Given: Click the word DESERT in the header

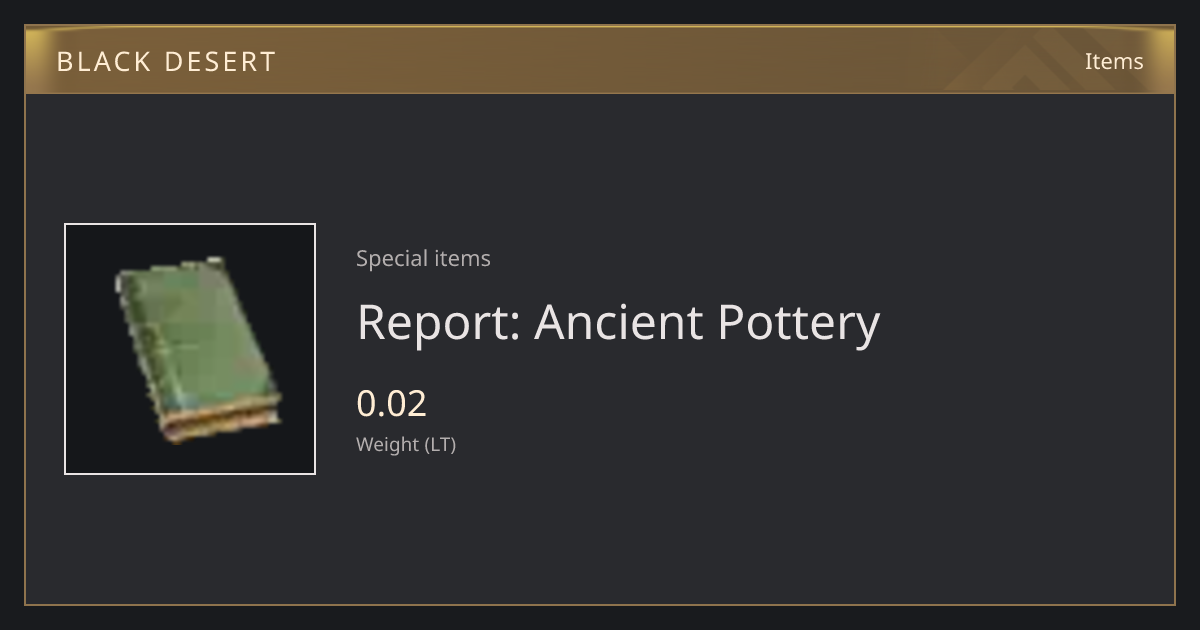Looking at the screenshot, I should [220, 62].
